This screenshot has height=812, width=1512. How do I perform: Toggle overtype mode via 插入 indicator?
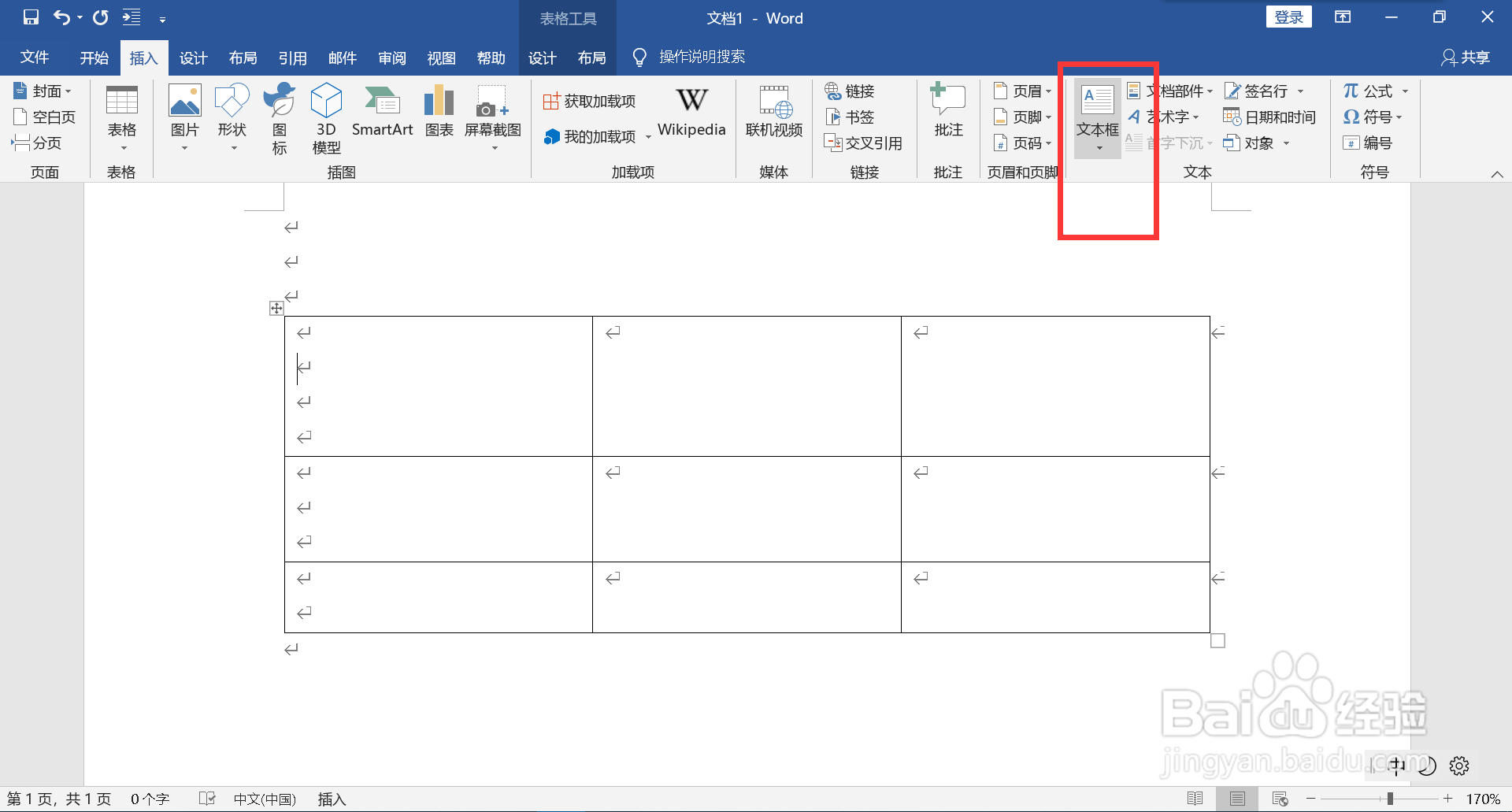[x=332, y=798]
